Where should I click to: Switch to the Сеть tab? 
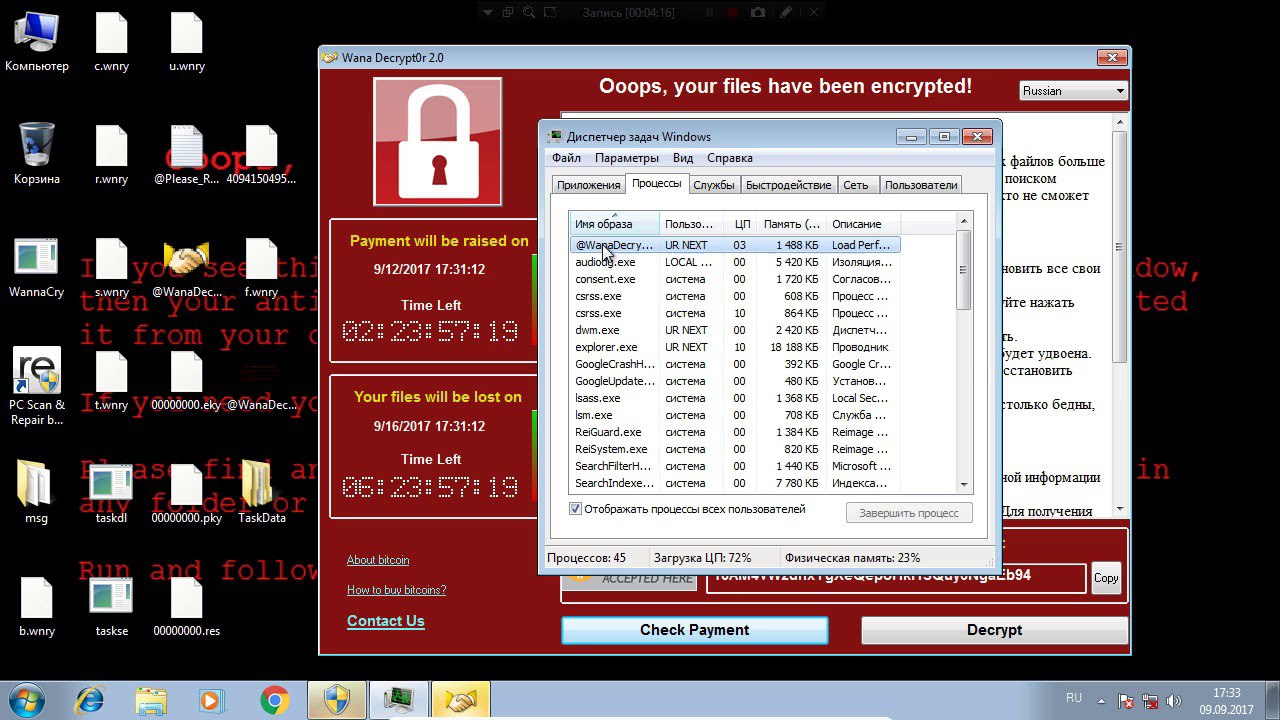[856, 185]
